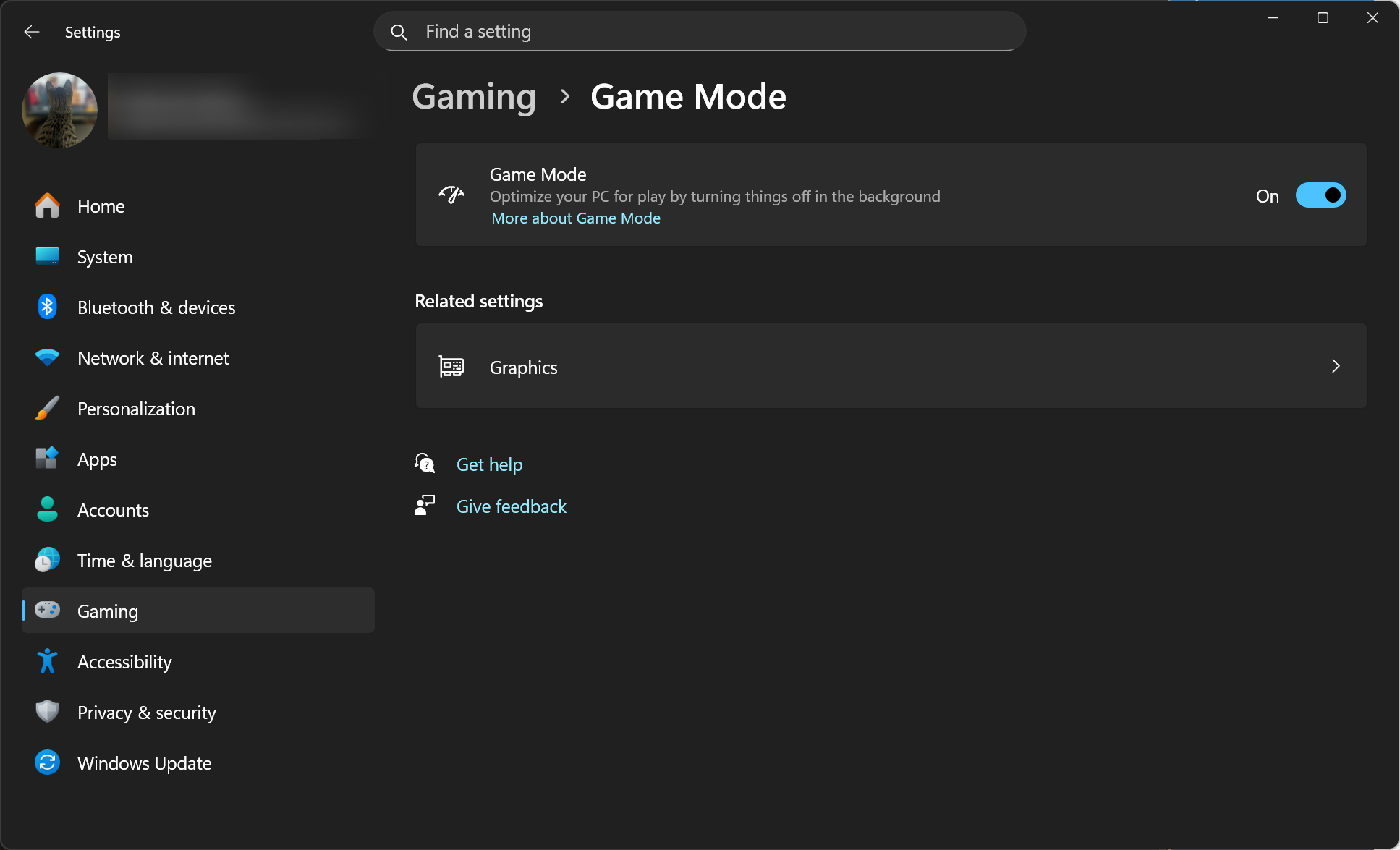Turn off the Game Mode toggle
This screenshot has width=1400, height=850.
click(1320, 195)
